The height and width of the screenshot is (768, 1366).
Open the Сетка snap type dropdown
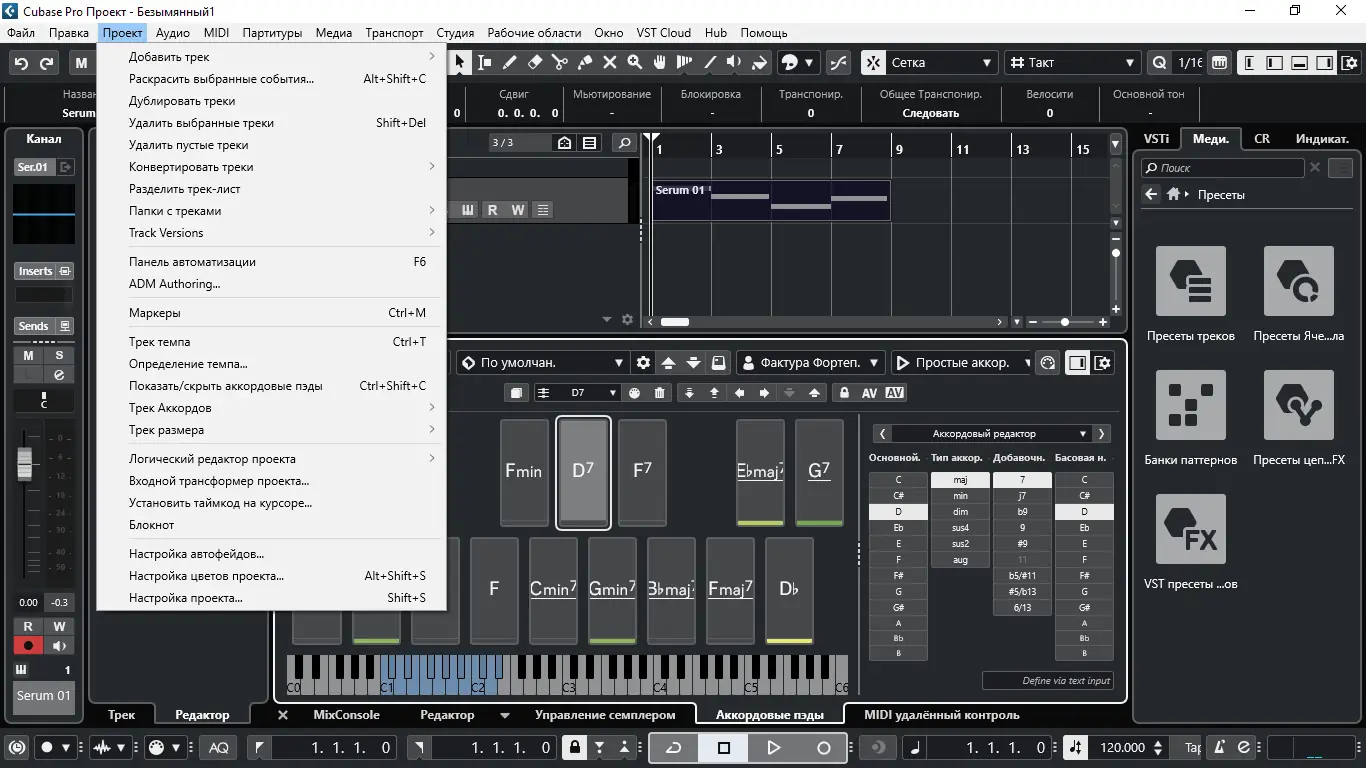tap(930, 62)
